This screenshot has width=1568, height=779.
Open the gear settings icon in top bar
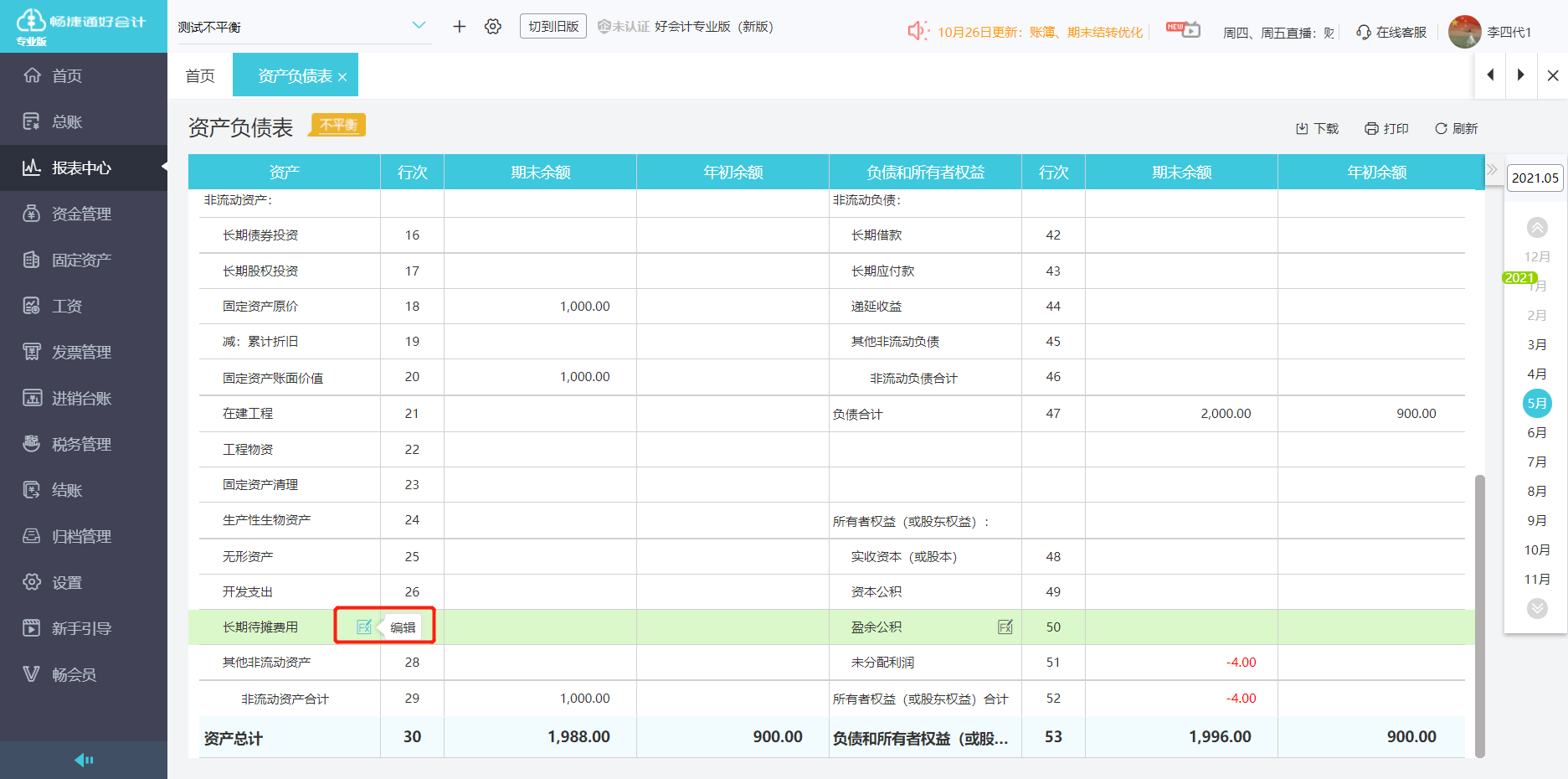(493, 27)
